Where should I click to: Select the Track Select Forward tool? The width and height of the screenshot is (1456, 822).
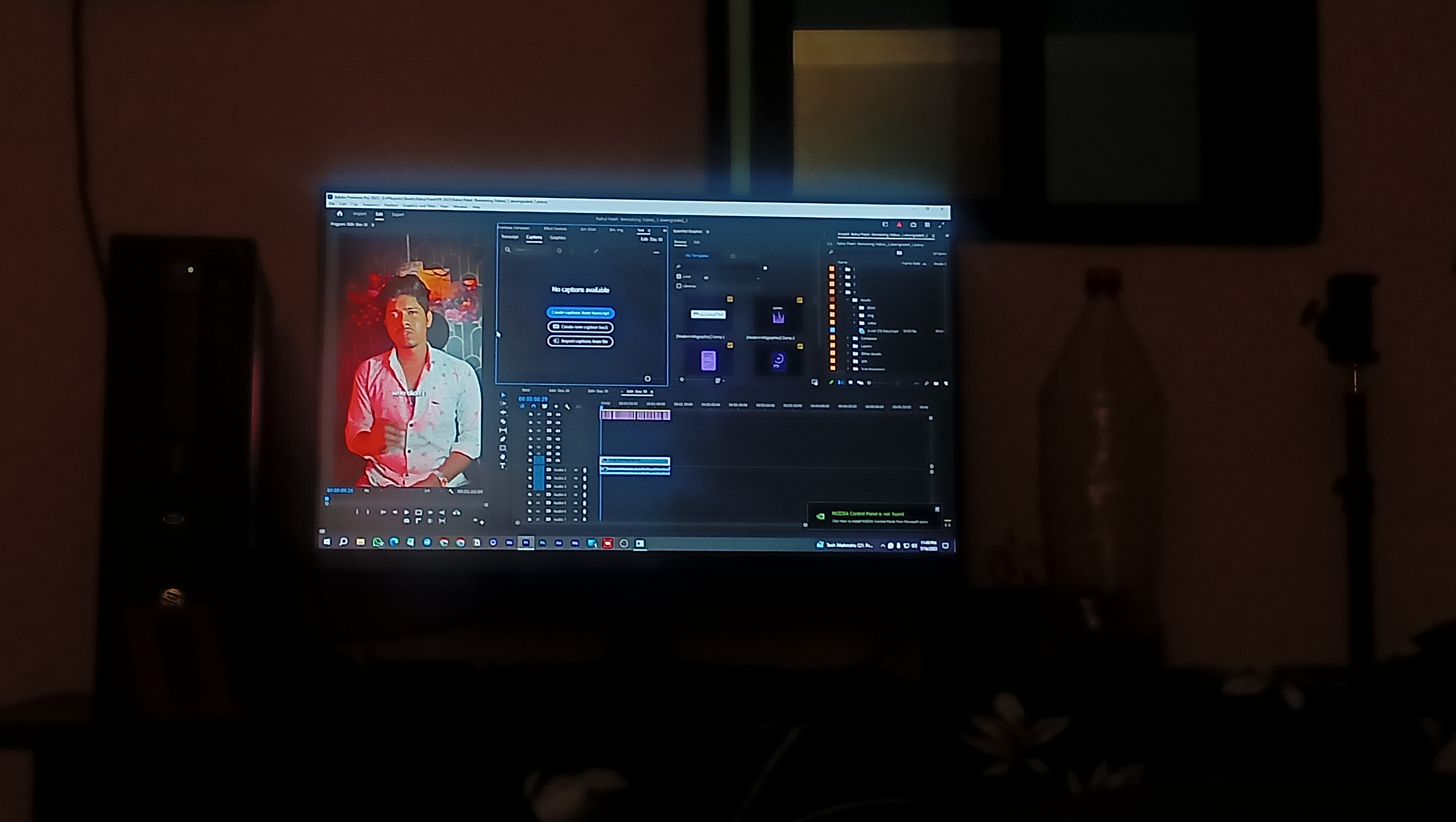(x=503, y=404)
